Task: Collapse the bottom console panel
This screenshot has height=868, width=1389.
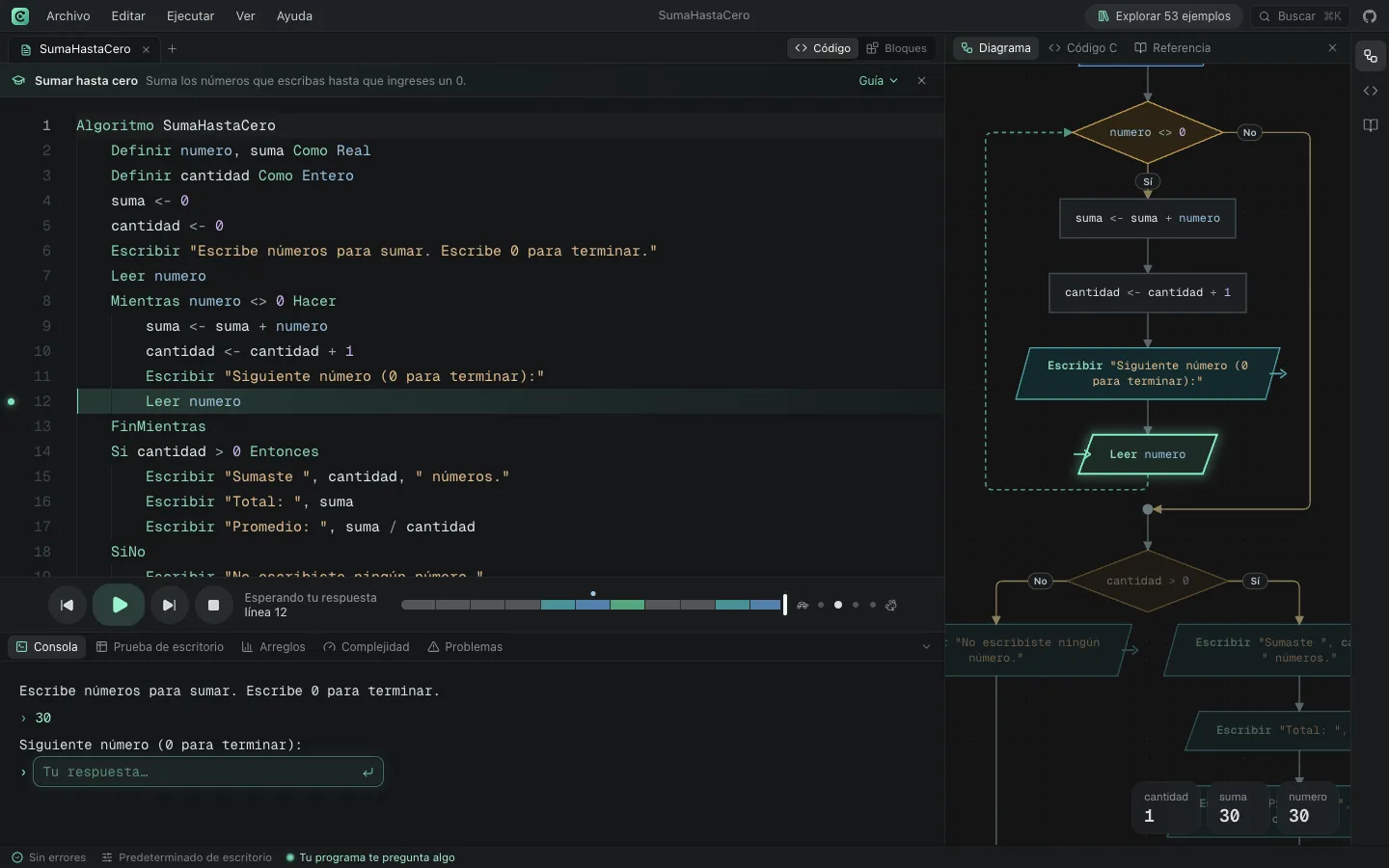Action: click(926, 647)
